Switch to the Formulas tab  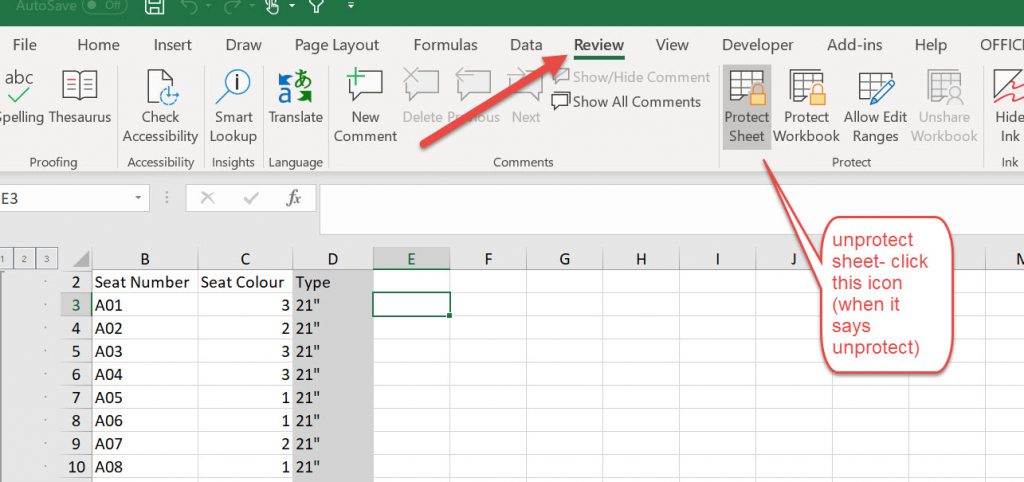445,45
